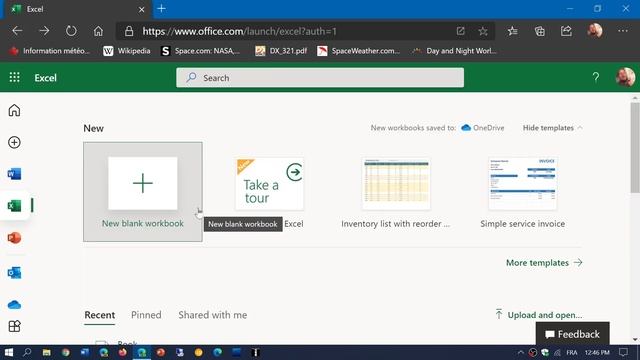The image size is (640, 360).
Task: Click the Excel title in header
Action: point(45,78)
